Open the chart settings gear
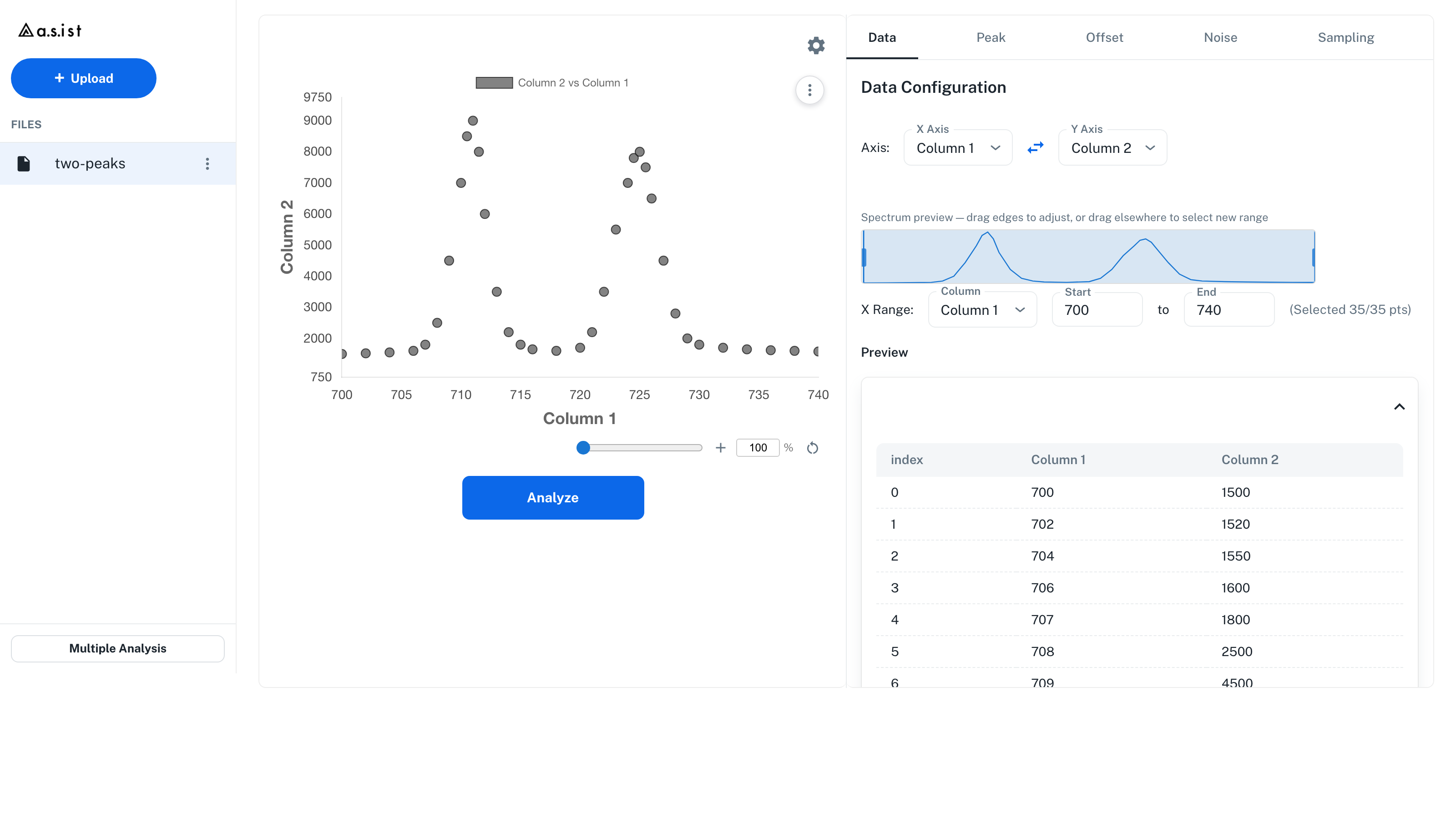Viewport: 1456px width, 819px height. (x=816, y=45)
